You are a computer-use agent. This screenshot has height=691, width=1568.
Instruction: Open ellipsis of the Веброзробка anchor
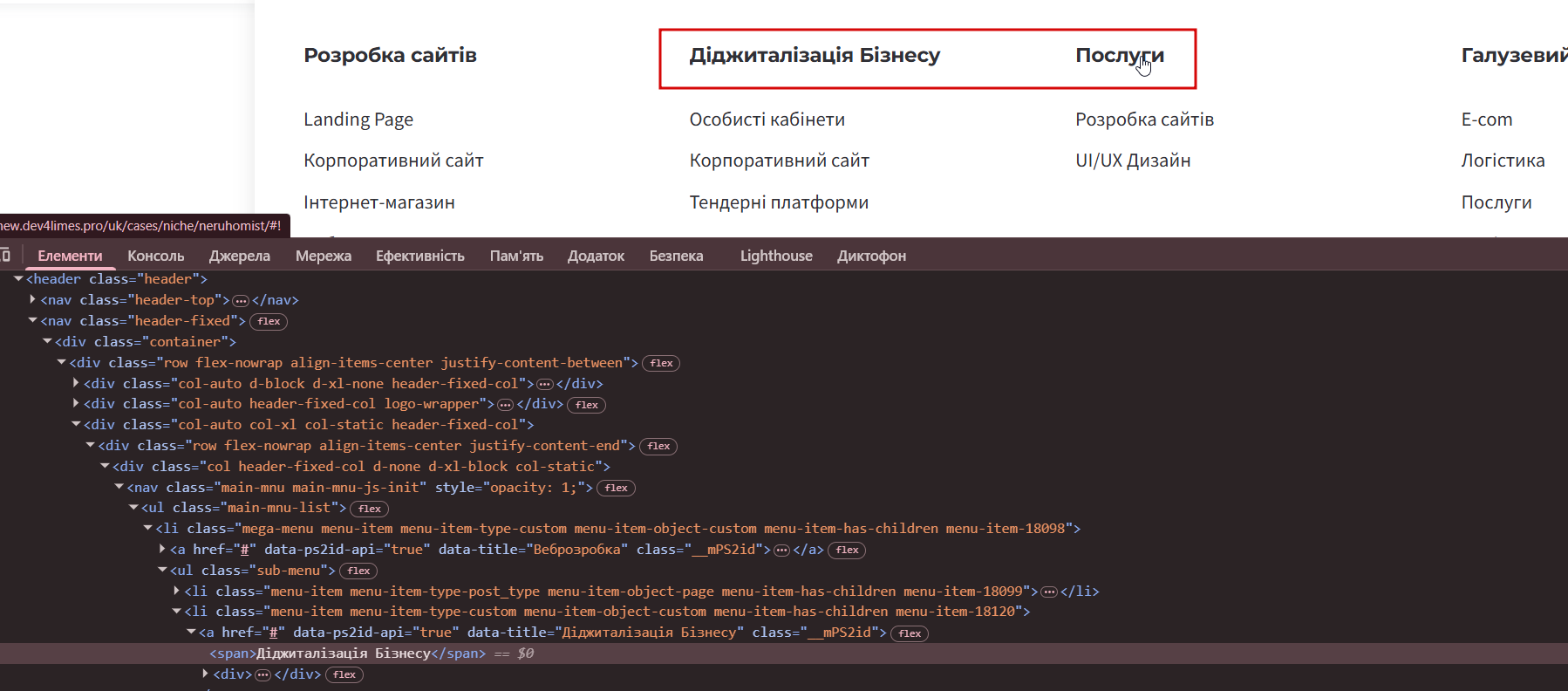[x=781, y=551]
